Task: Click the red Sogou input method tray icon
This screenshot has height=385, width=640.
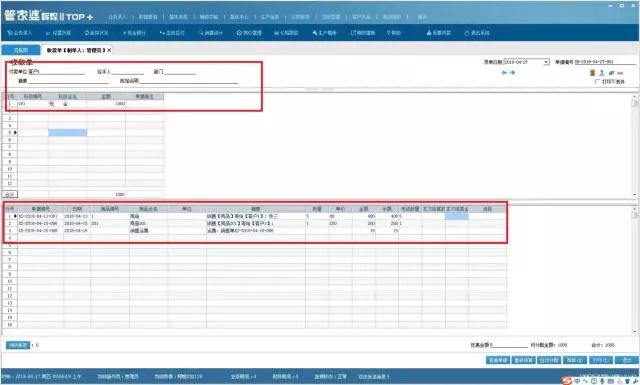Action: click(x=567, y=381)
